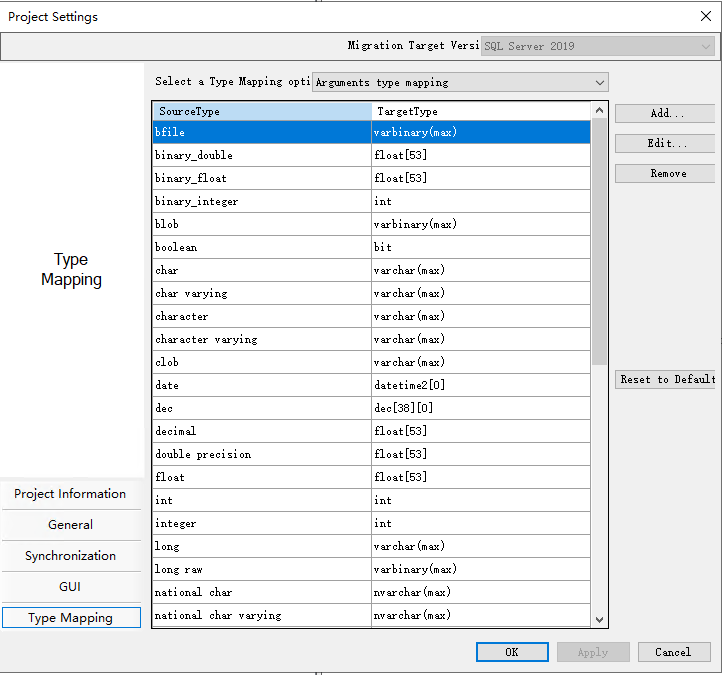Select the character source type row

tap(371, 316)
